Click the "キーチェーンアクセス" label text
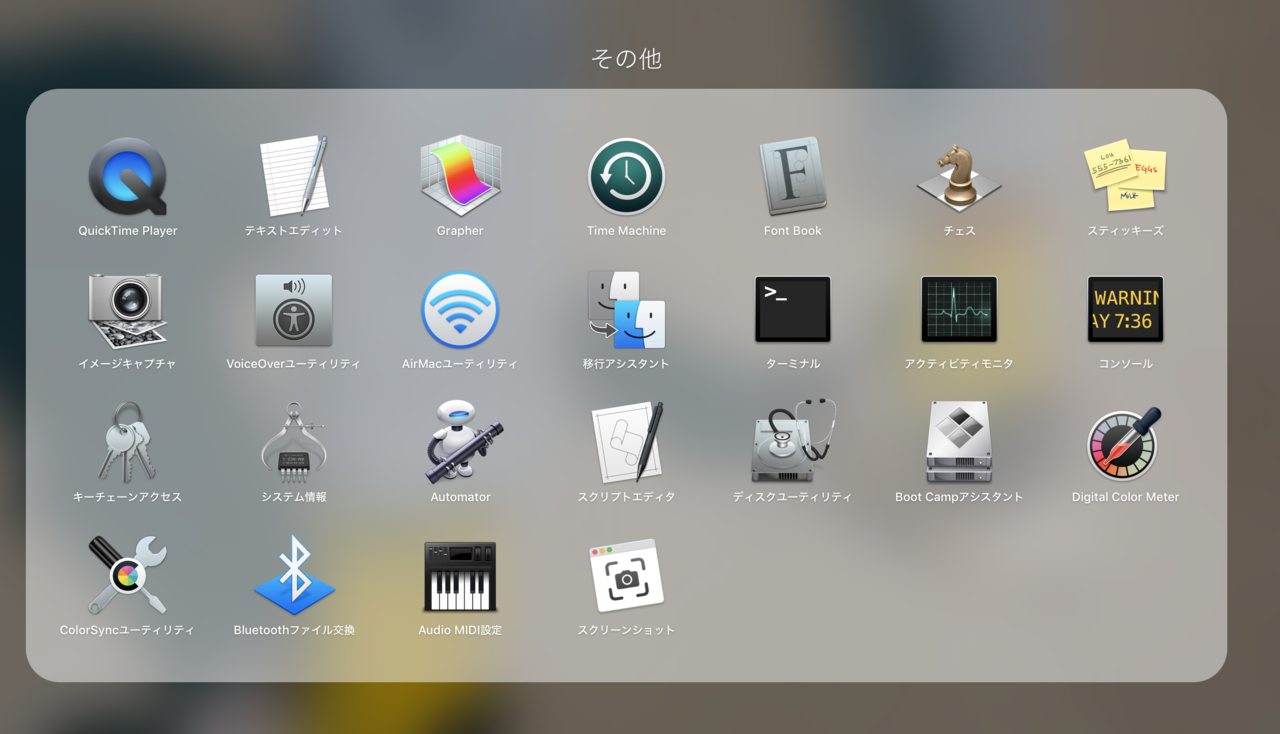Viewport: 1280px width, 734px height. 128,497
